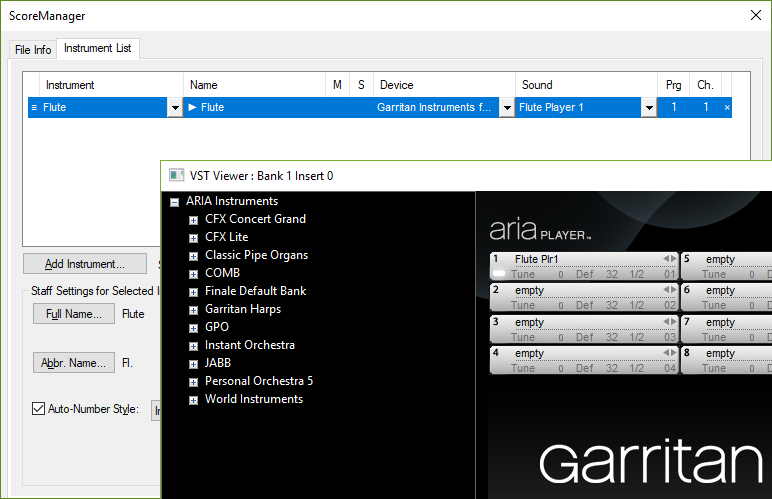Click the Flute Plr1 slot 1 name
Image resolution: width=772 pixels, height=499 pixels.
click(536, 259)
